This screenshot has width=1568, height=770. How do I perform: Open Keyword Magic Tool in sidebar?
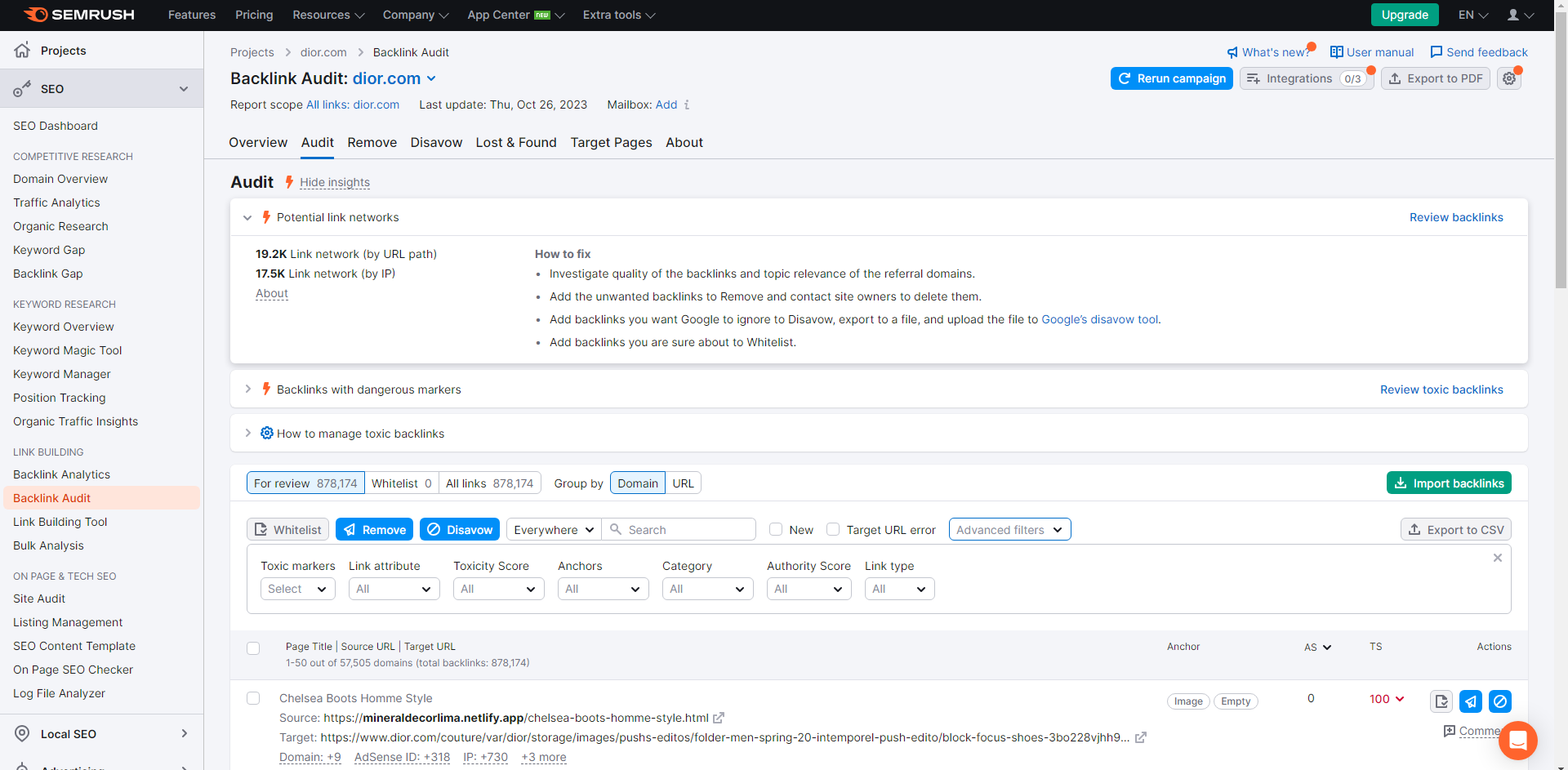pos(67,350)
